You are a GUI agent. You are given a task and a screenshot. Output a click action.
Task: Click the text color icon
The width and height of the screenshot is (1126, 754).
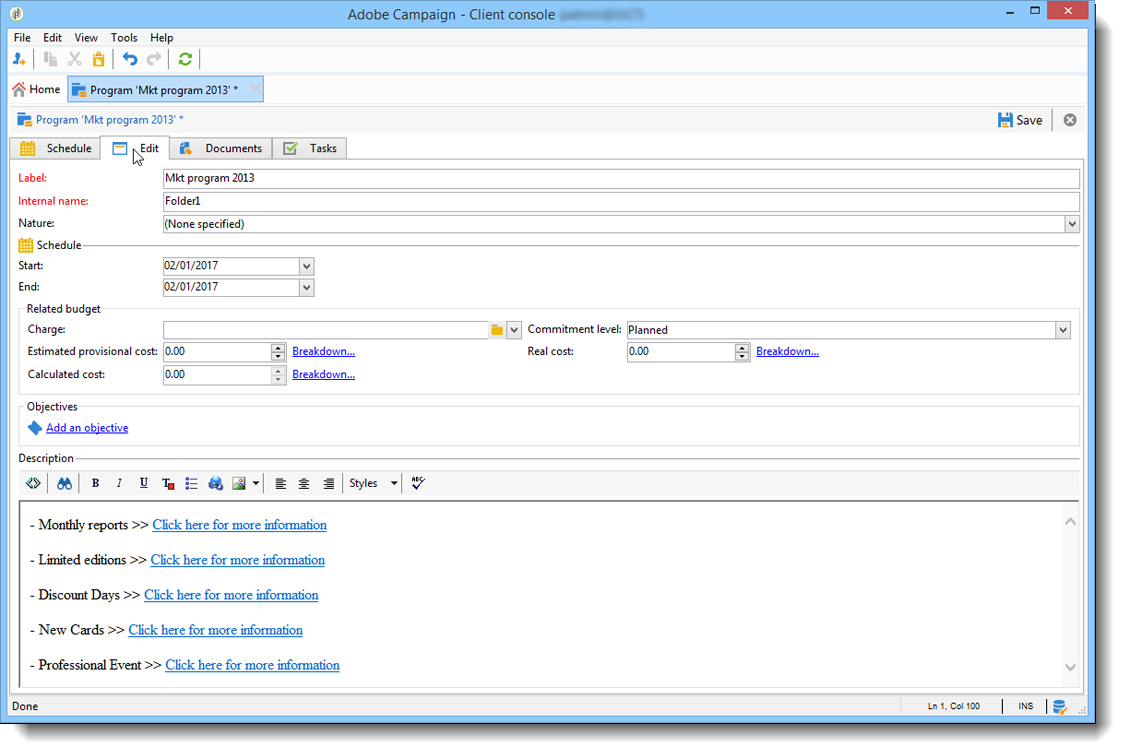point(168,483)
